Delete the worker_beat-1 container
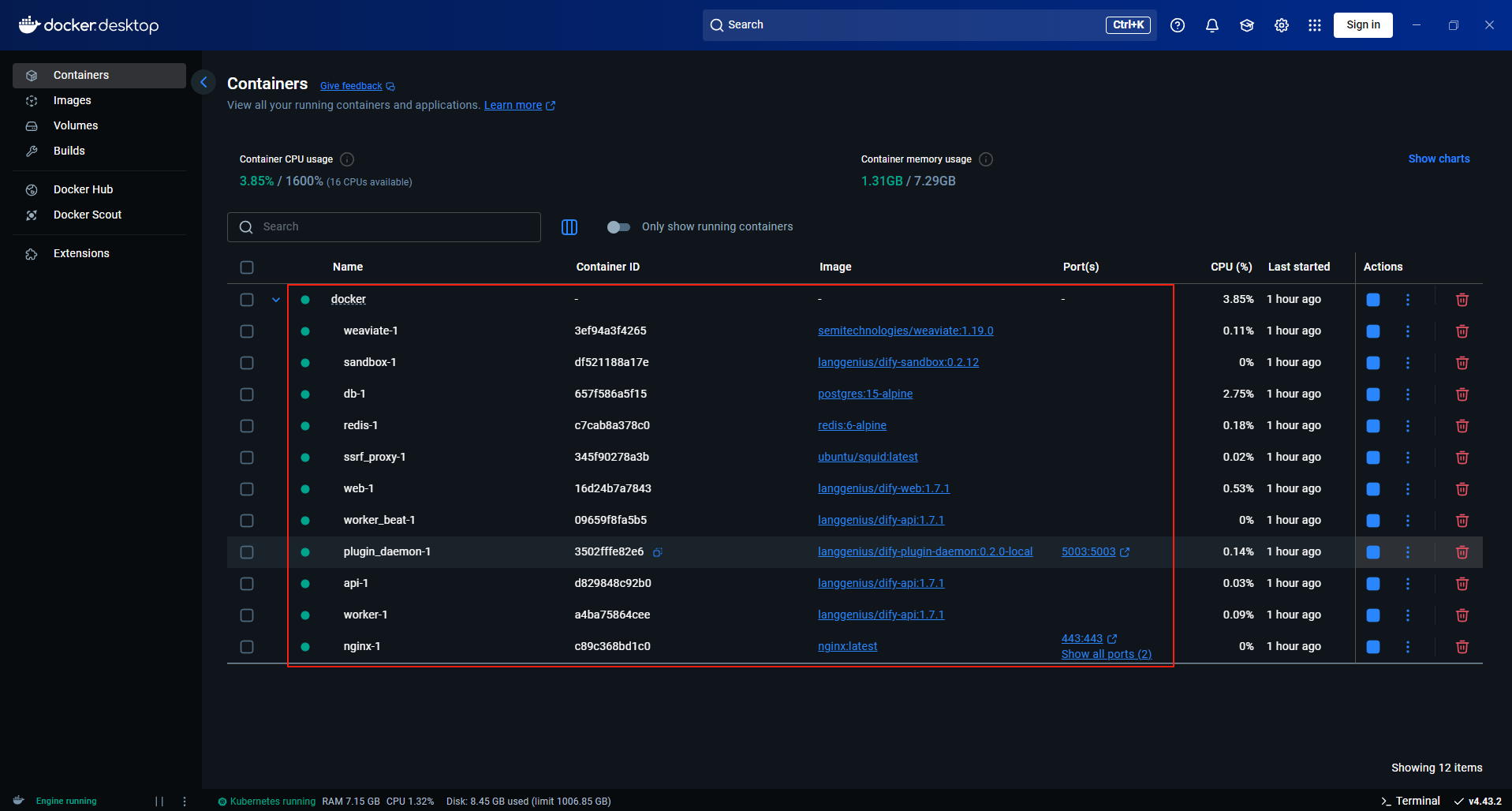This screenshot has height=811, width=1512. point(1462,521)
